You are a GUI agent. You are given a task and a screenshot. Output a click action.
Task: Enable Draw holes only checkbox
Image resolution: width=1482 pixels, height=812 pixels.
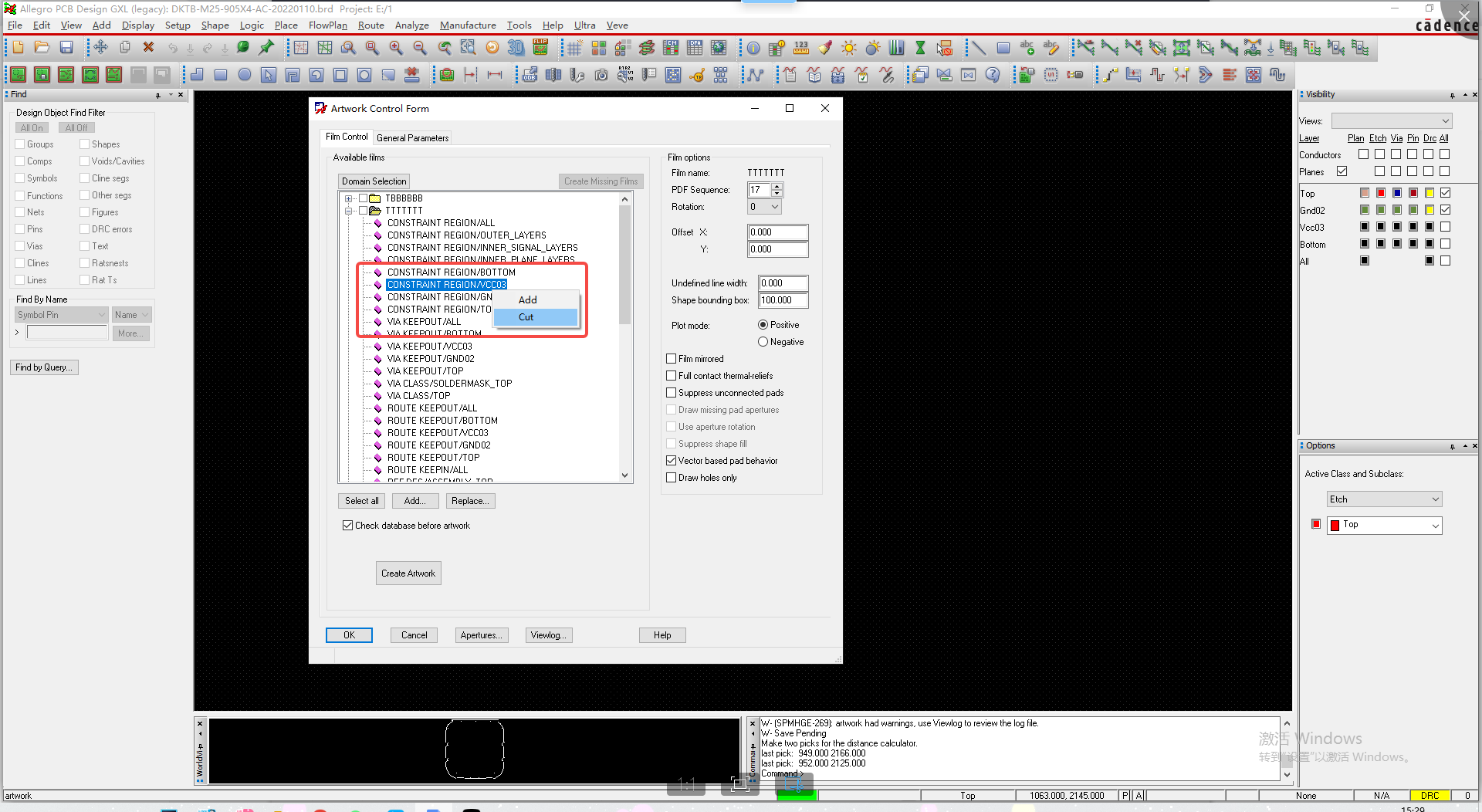[671, 478]
